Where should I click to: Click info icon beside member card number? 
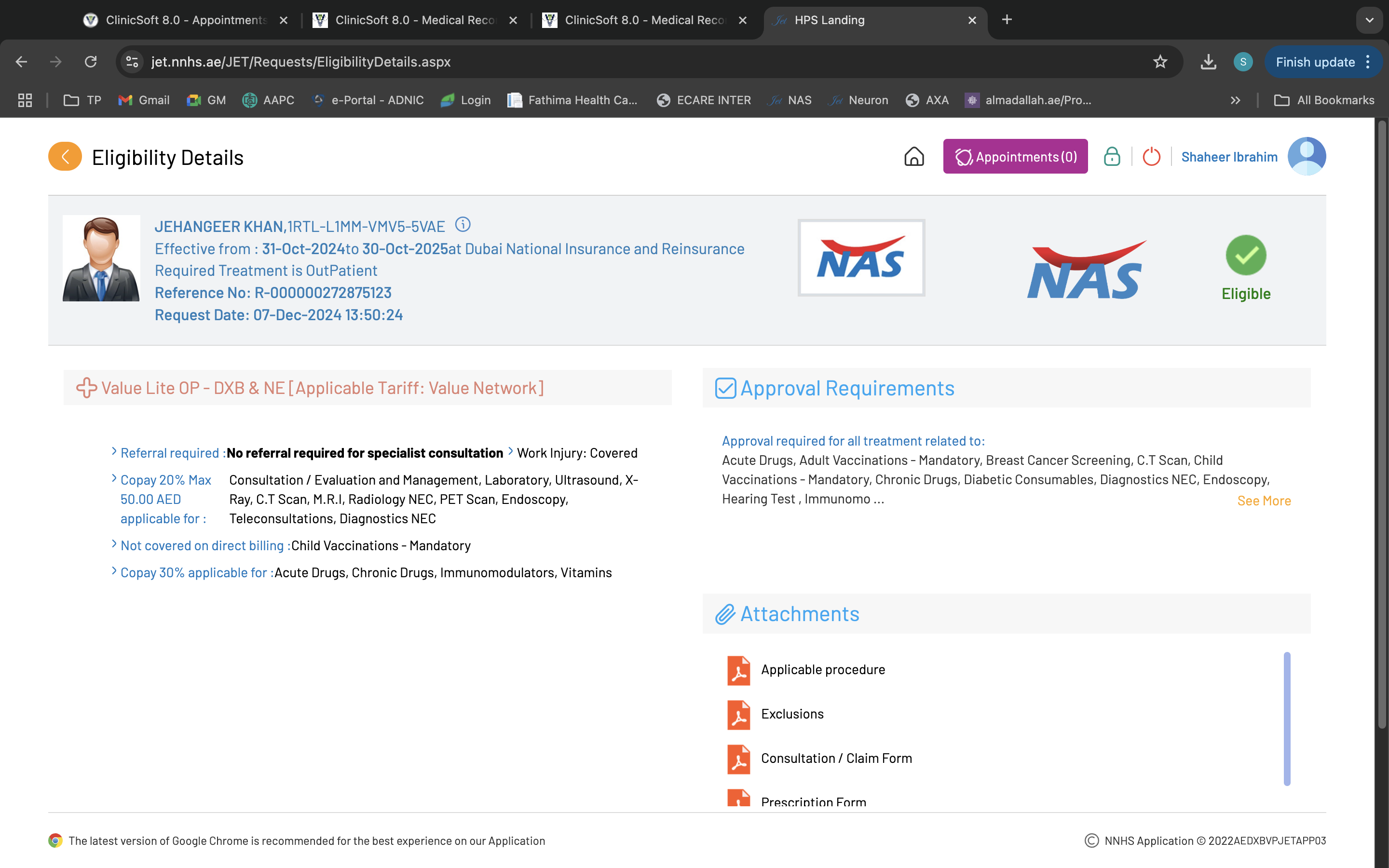[463, 224]
